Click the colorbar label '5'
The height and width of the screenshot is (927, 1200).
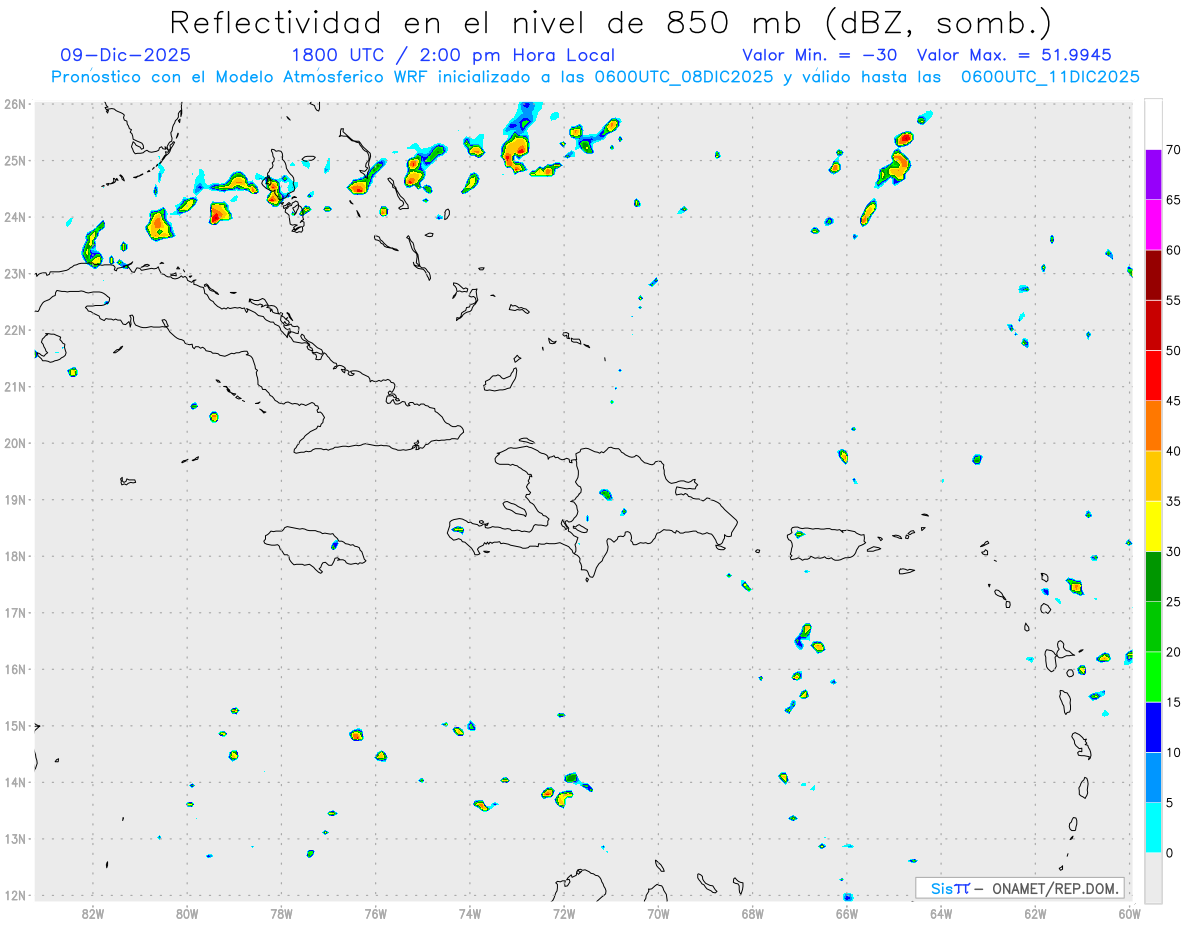pyautogui.click(x=1169, y=802)
